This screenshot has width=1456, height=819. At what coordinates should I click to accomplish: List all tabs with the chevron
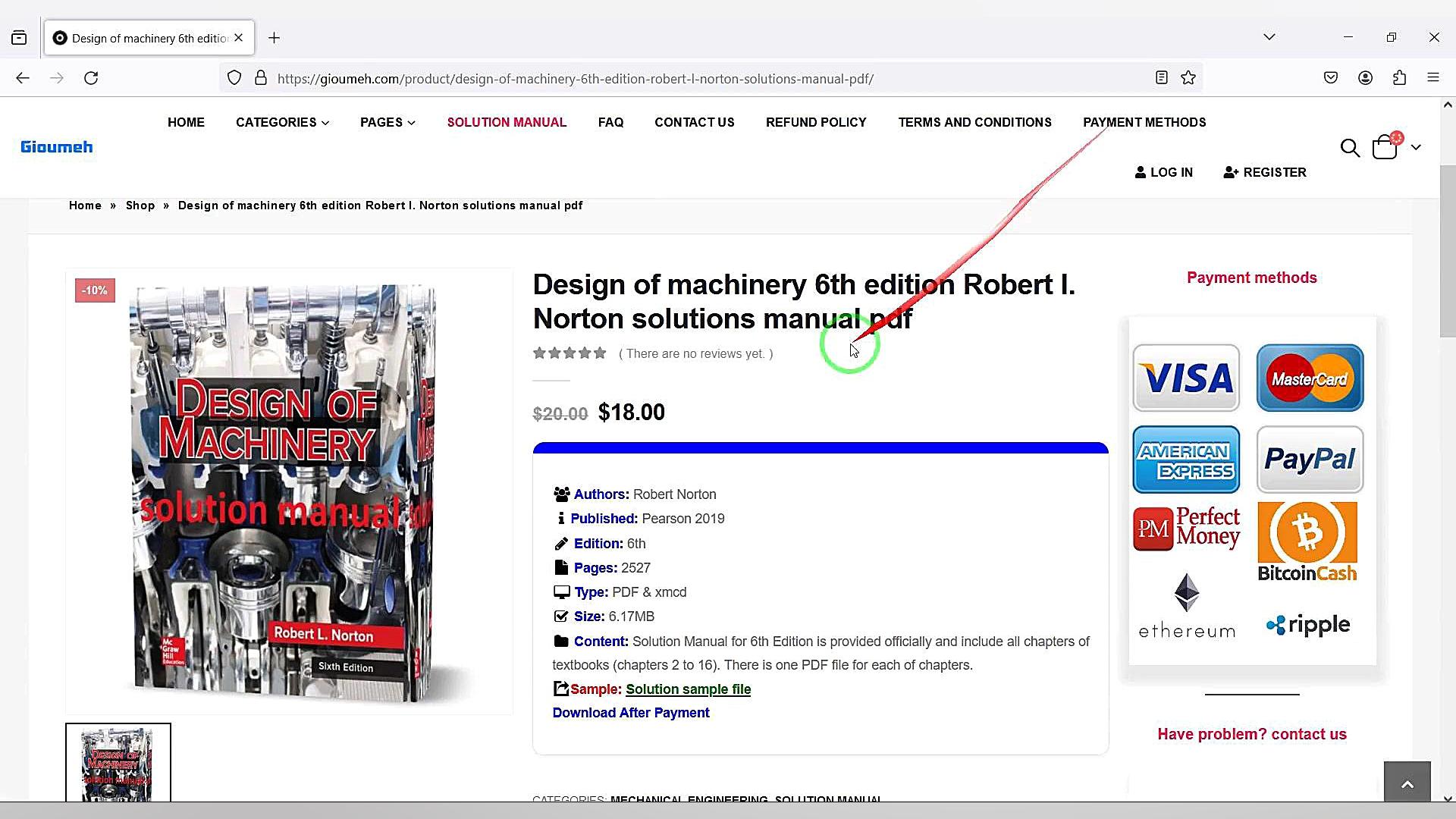pos(1269,37)
